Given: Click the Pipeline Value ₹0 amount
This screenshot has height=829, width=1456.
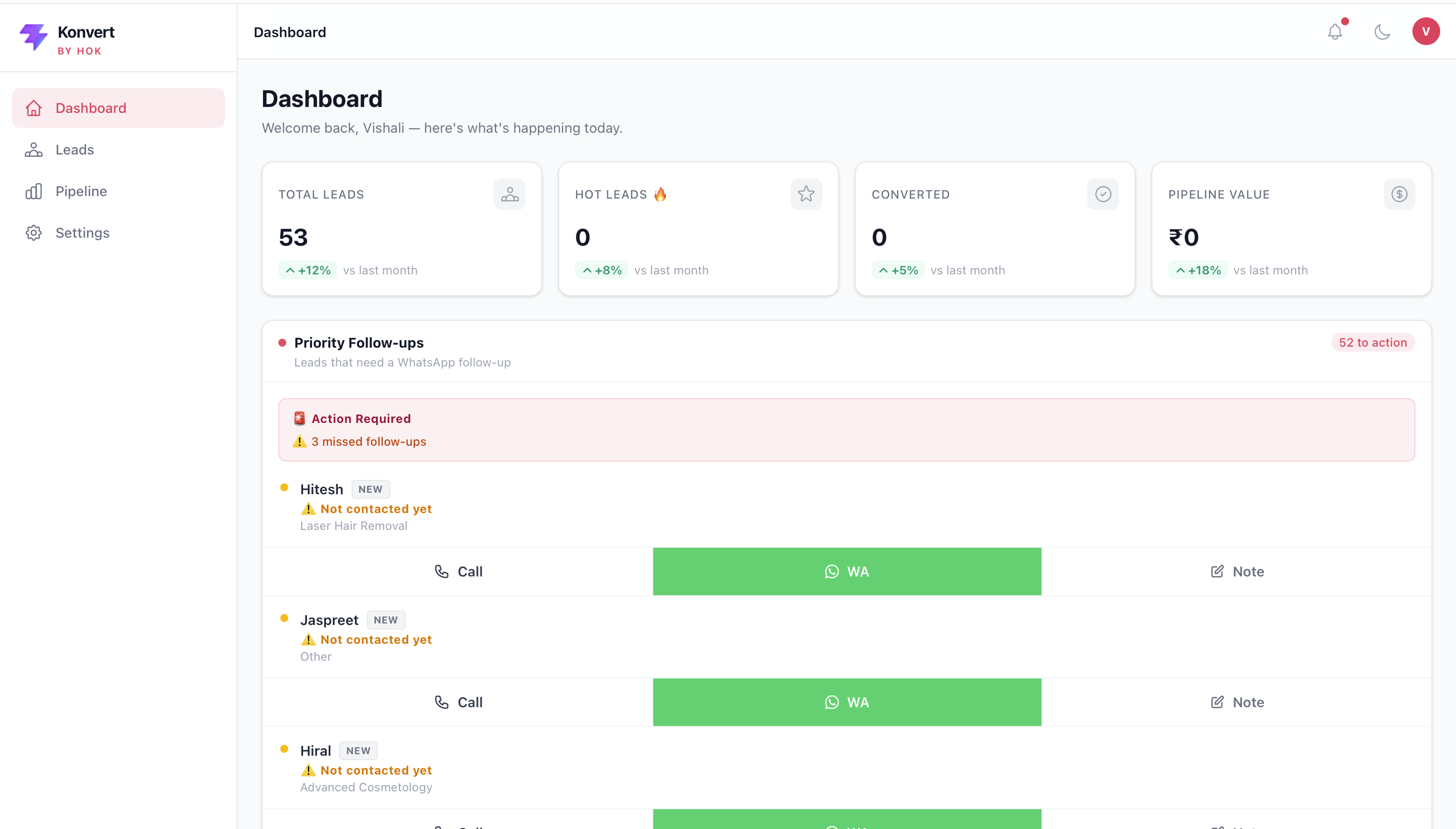Looking at the screenshot, I should (x=1183, y=237).
